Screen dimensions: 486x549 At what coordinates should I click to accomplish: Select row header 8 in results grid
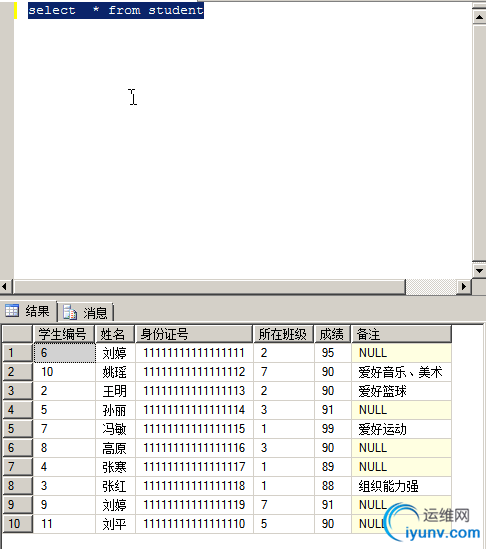18,486
